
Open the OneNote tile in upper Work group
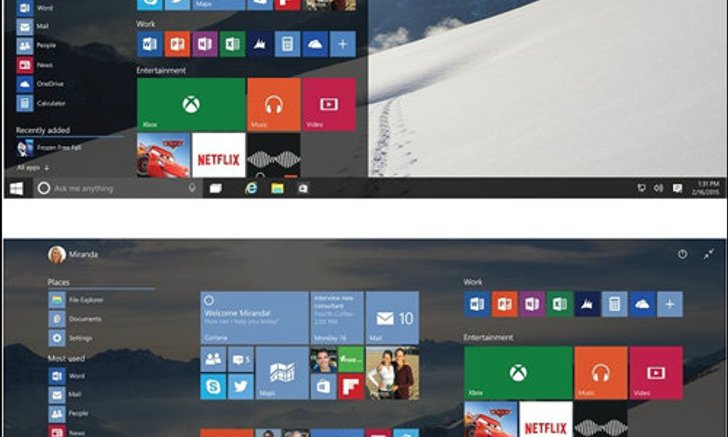pyautogui.click(x=205, y=44)
